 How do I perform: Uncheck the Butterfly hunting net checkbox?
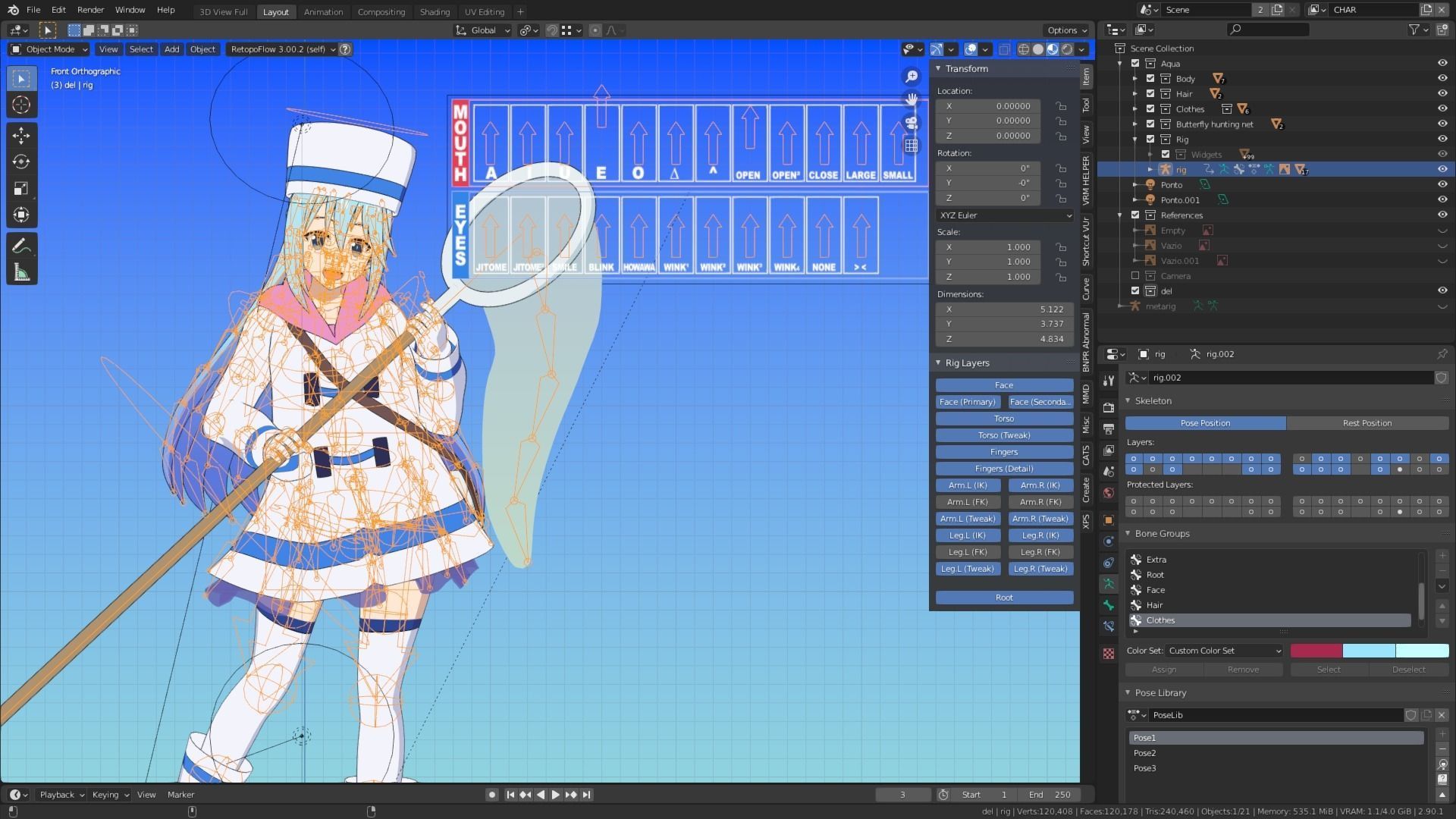[1150, 124]
